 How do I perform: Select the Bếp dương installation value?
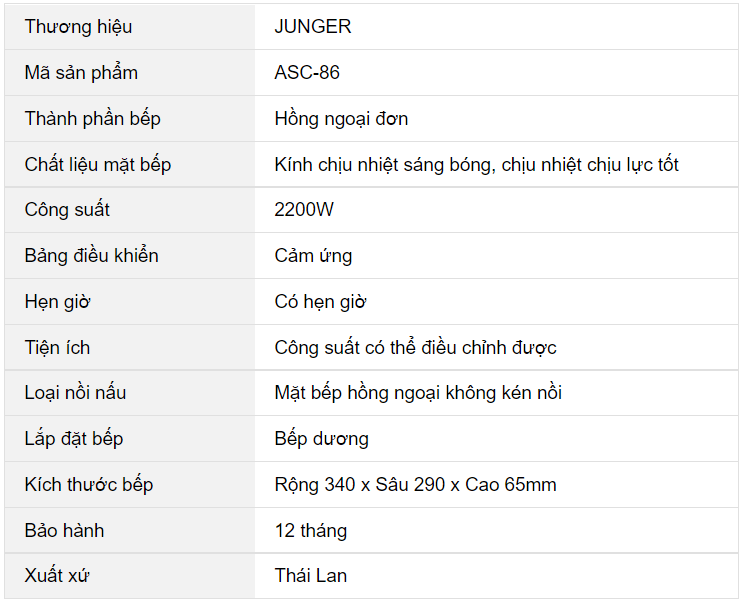321,439
